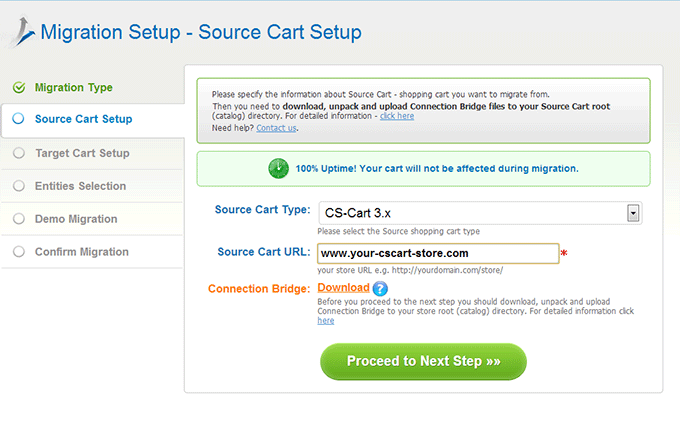
Task: Click the Migration Setup page heading
Action: [201, 33]
